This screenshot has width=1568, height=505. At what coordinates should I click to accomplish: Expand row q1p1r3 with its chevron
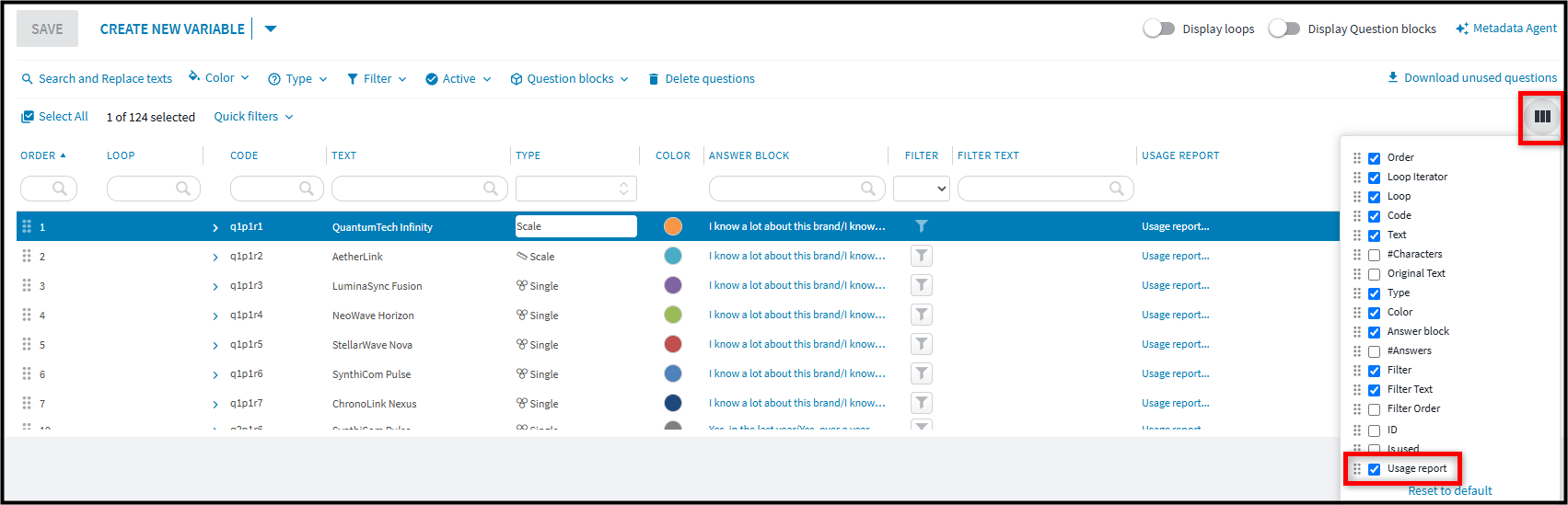point(215,286)
